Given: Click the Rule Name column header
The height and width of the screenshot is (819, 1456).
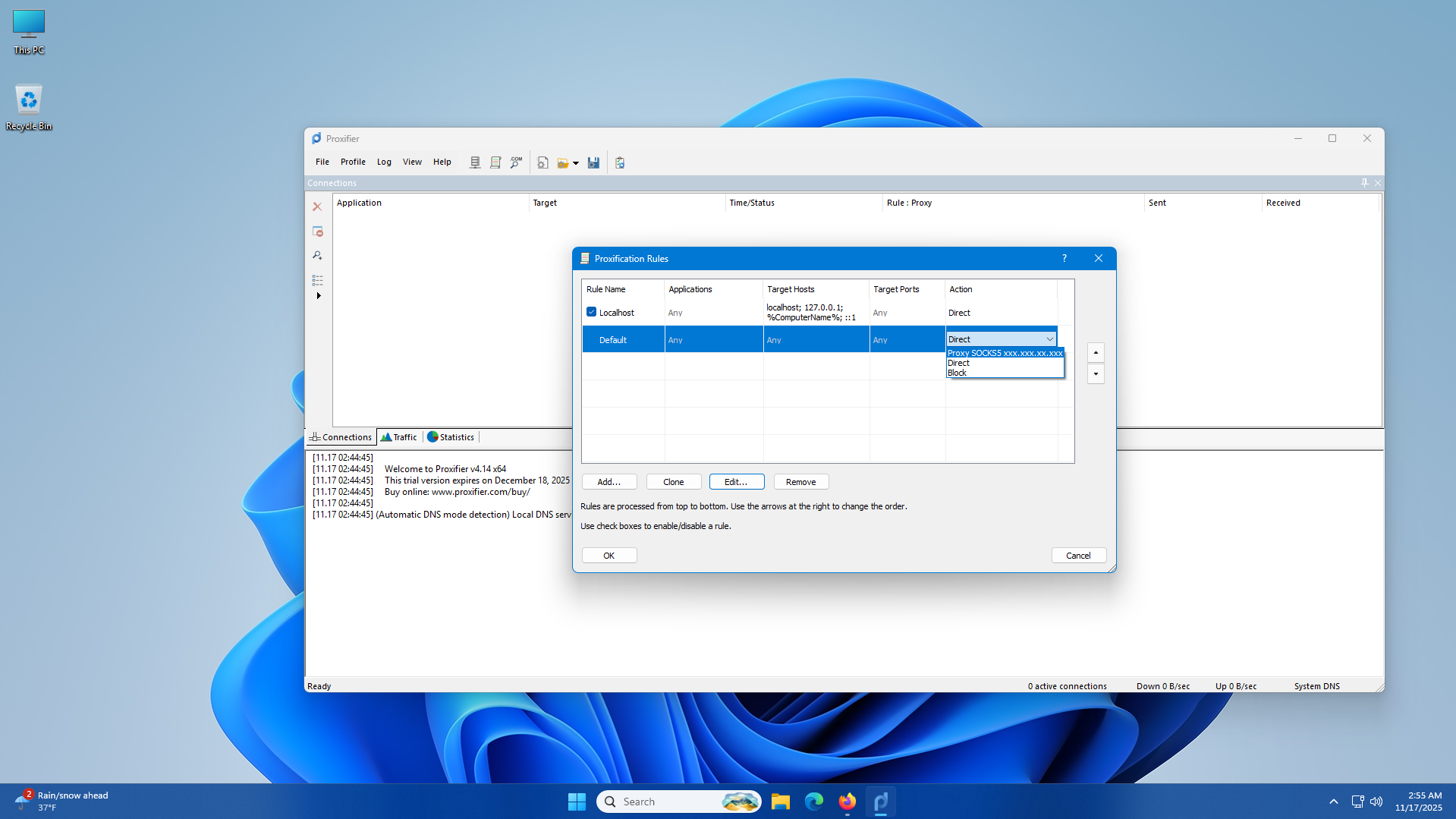Looking at the screenshot, I should click(x=623, y=289).
